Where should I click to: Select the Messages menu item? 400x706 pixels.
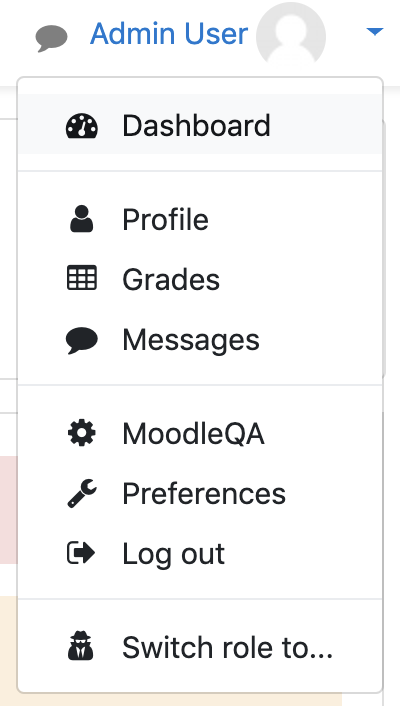[200, 339]
